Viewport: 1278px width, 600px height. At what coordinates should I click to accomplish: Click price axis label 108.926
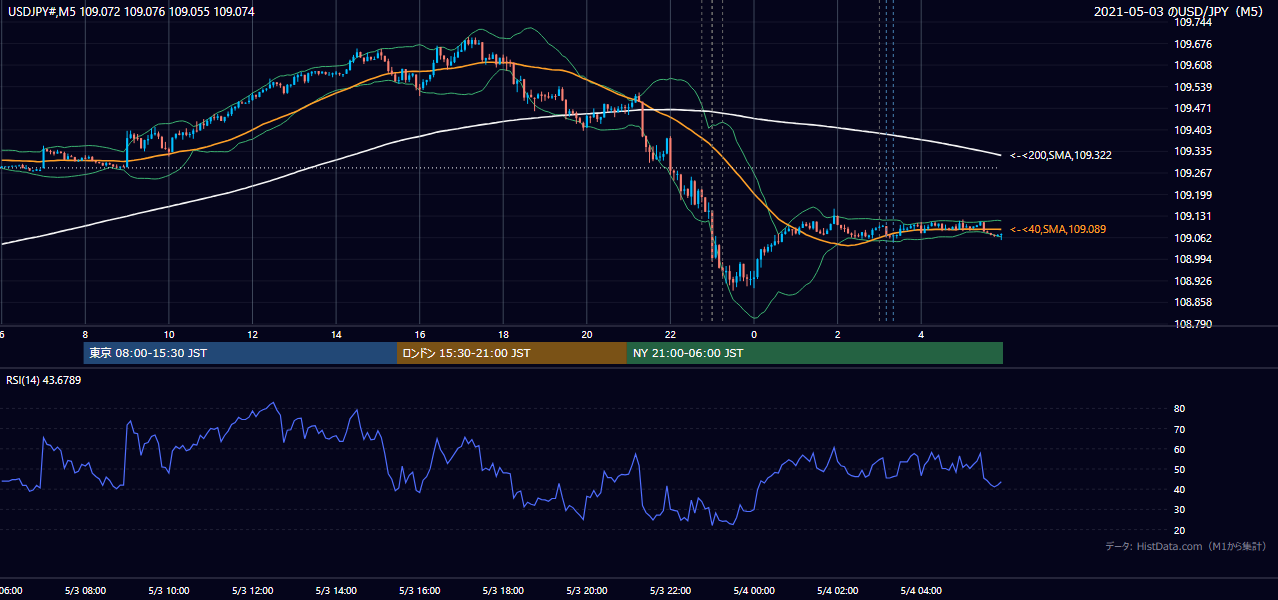pos(1193,282)
